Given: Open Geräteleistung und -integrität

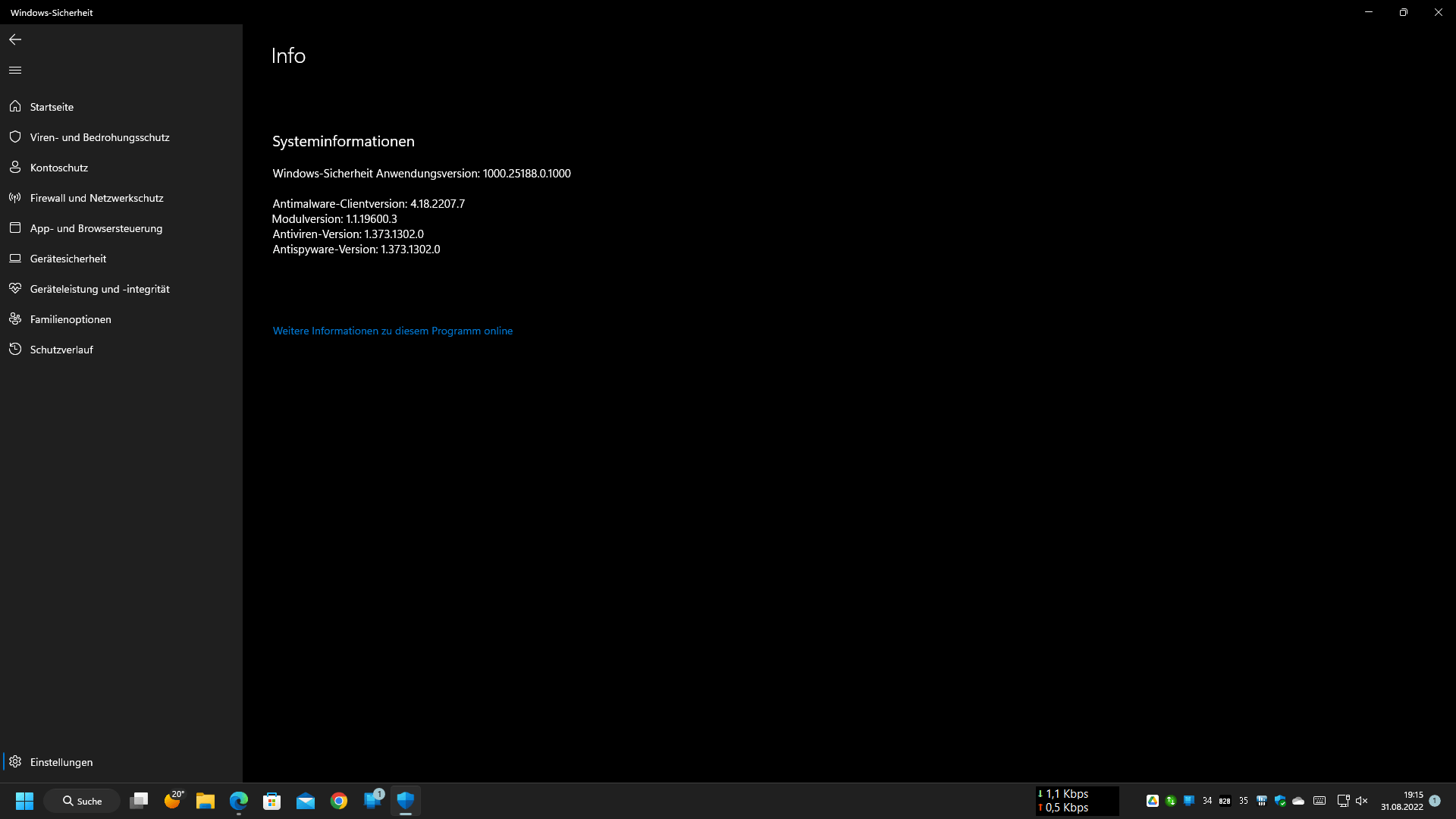Looking at the screenshot, I should click(x=121, y=289).
